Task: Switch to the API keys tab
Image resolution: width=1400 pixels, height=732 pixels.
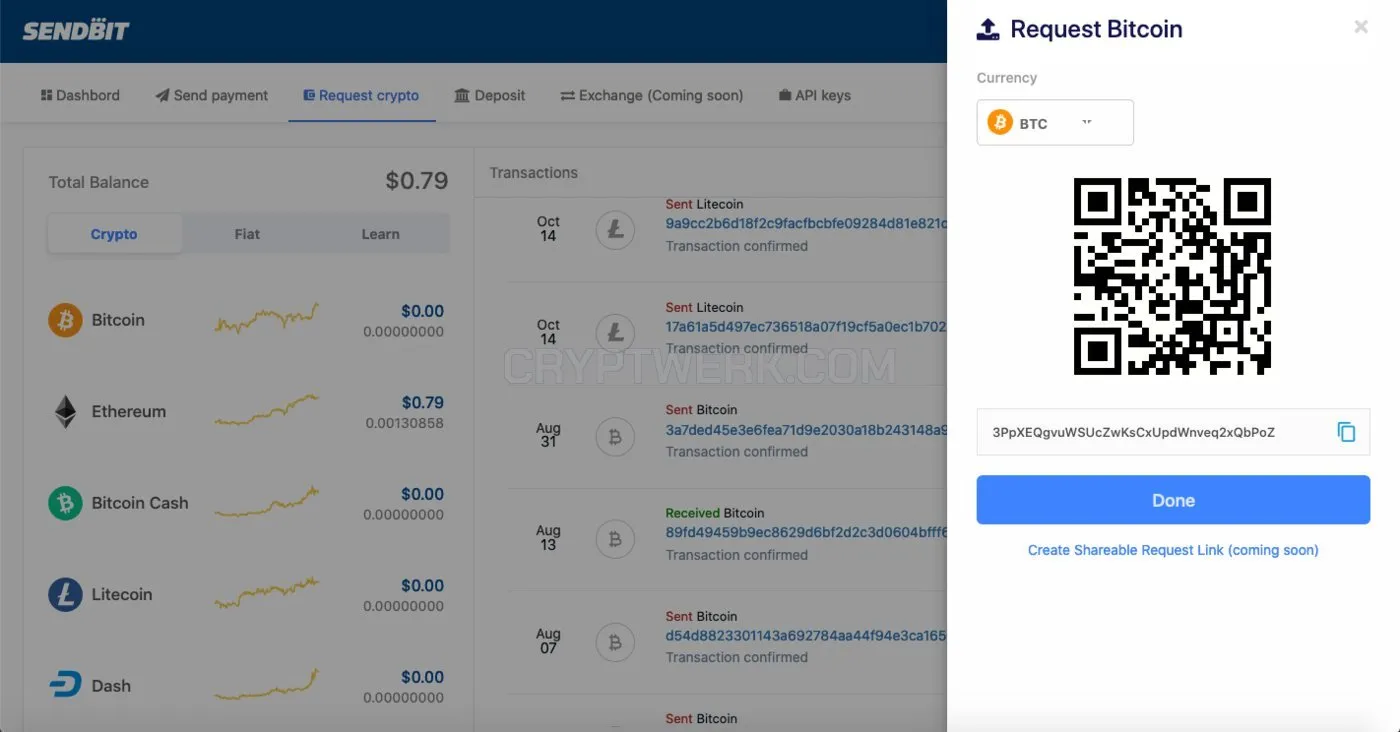Action: (x=815, y=96)
